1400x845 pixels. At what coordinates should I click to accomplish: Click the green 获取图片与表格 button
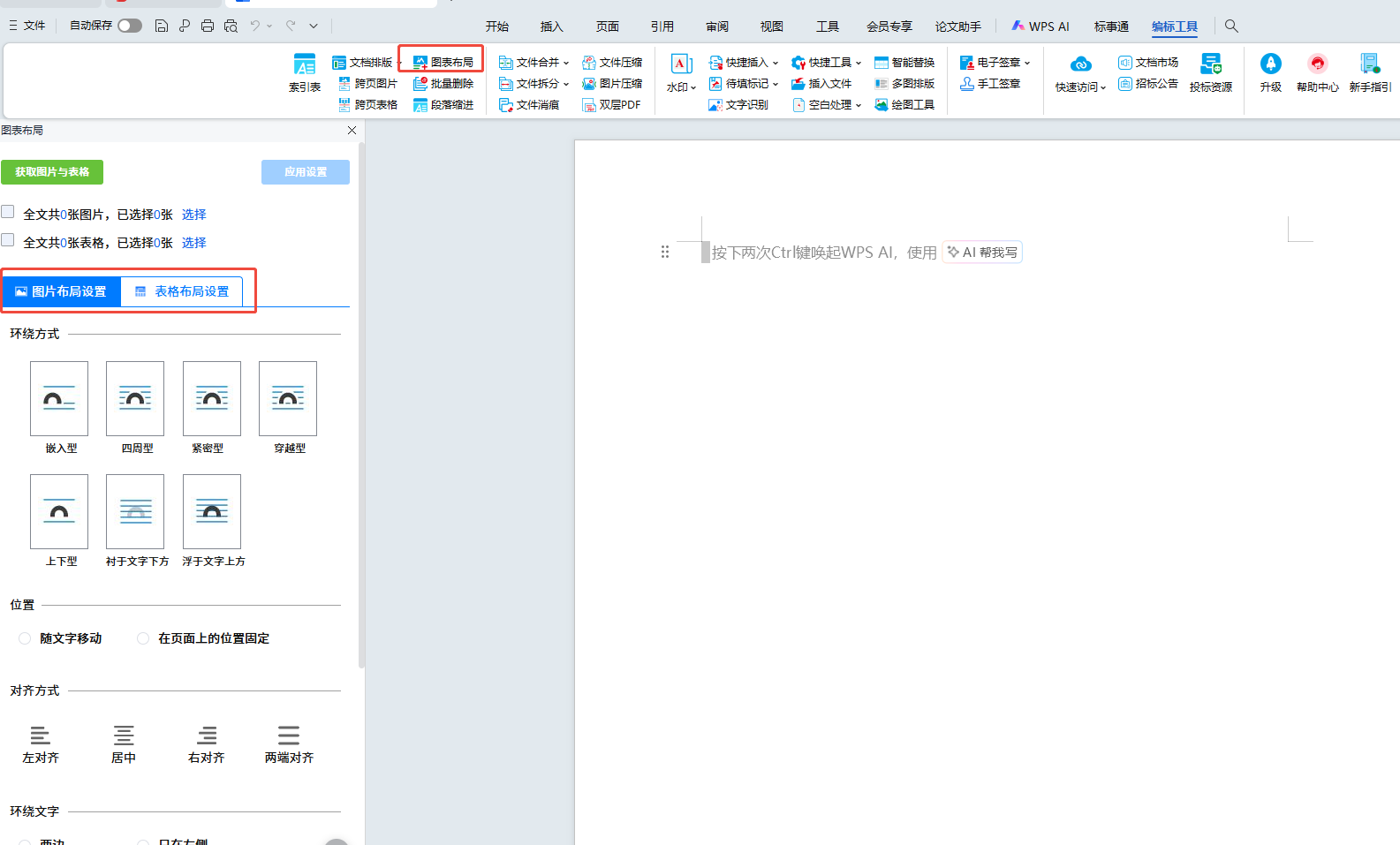[x=52, y=172]
